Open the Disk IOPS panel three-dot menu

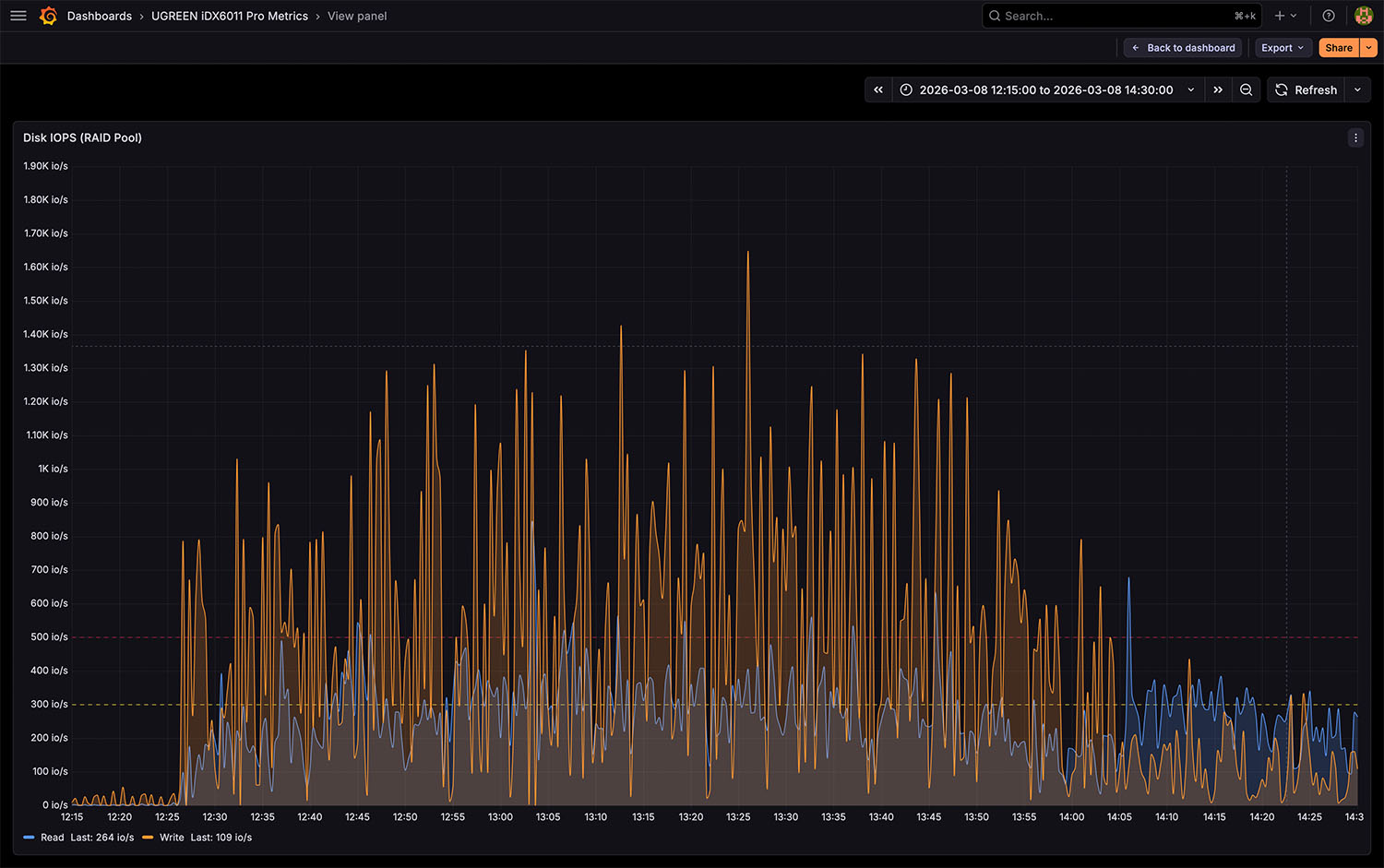(x=1355, y=137)
